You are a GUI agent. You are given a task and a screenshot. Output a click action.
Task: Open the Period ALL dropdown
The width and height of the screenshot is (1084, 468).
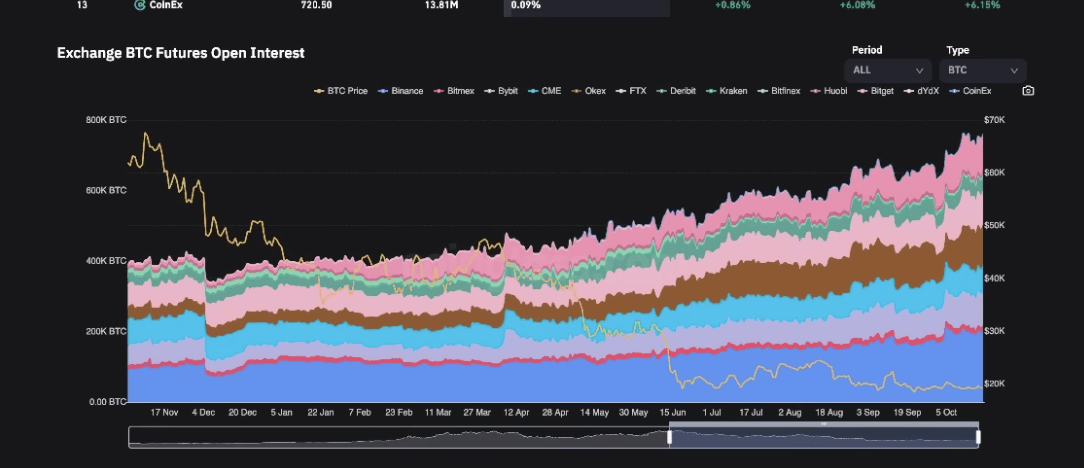pos(888,71)
